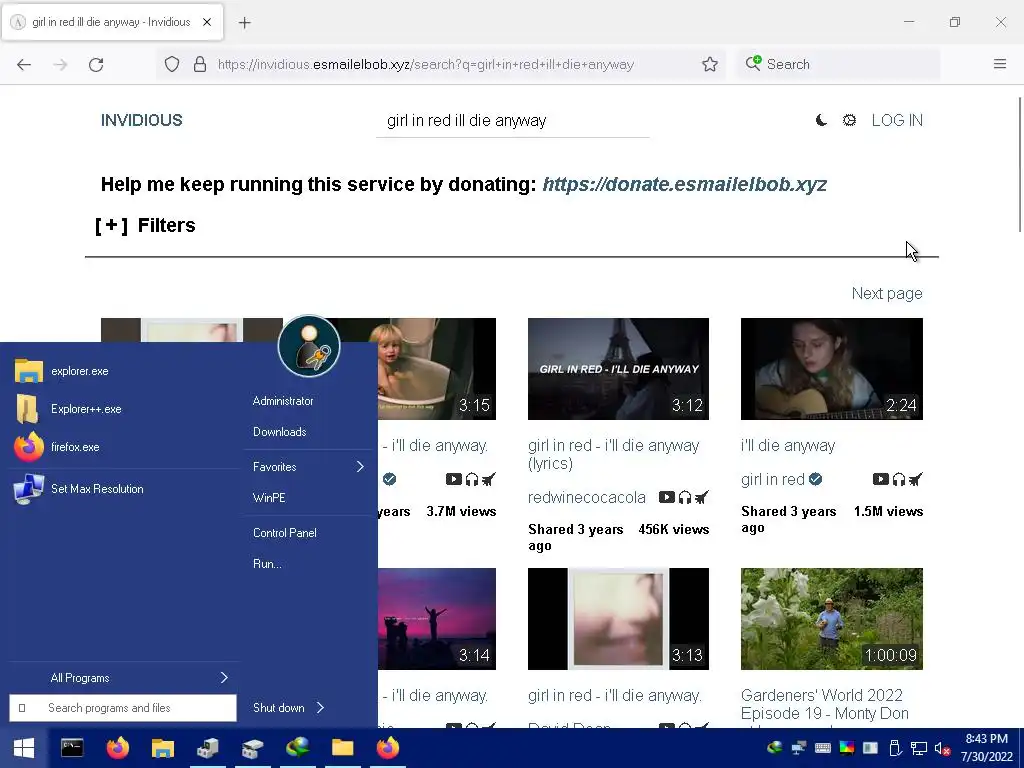Open Control Panel from Start menu

click(285, 533)
